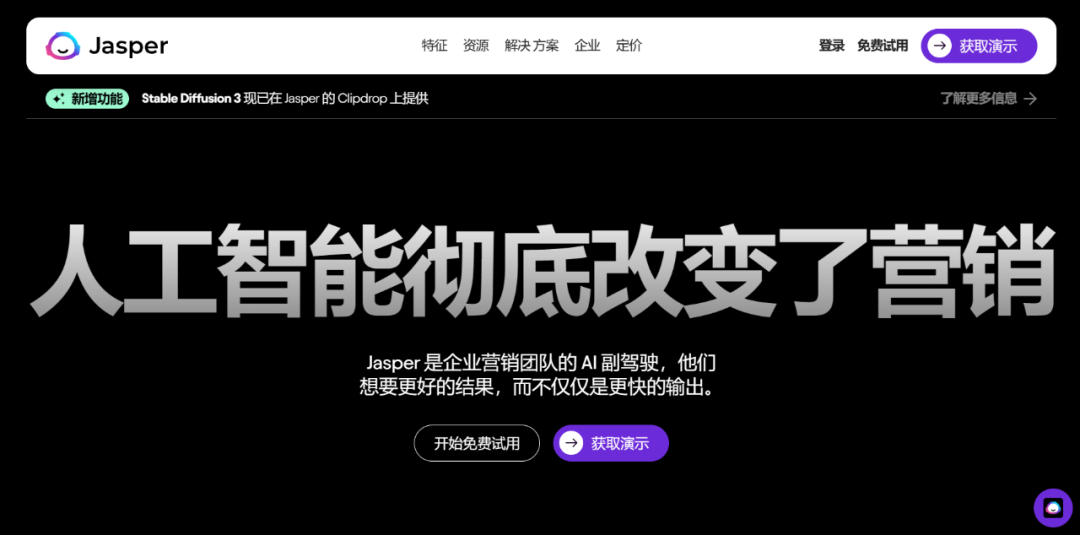Click the 登录 link
This screenshot has width=1080, height=535.
tap(831, 46)
